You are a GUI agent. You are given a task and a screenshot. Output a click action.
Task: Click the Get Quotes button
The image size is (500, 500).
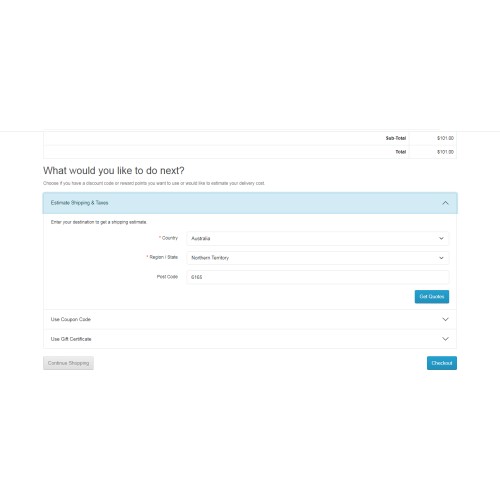(432, 297)
